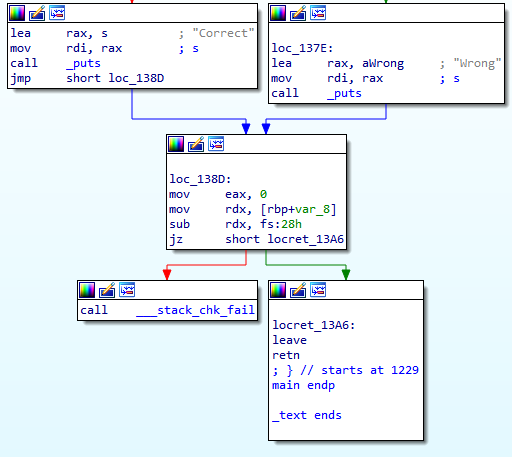Click the ___stack_chk_fail function reference
Viewport: 512px width, 457px height.
tap(195, 310)
